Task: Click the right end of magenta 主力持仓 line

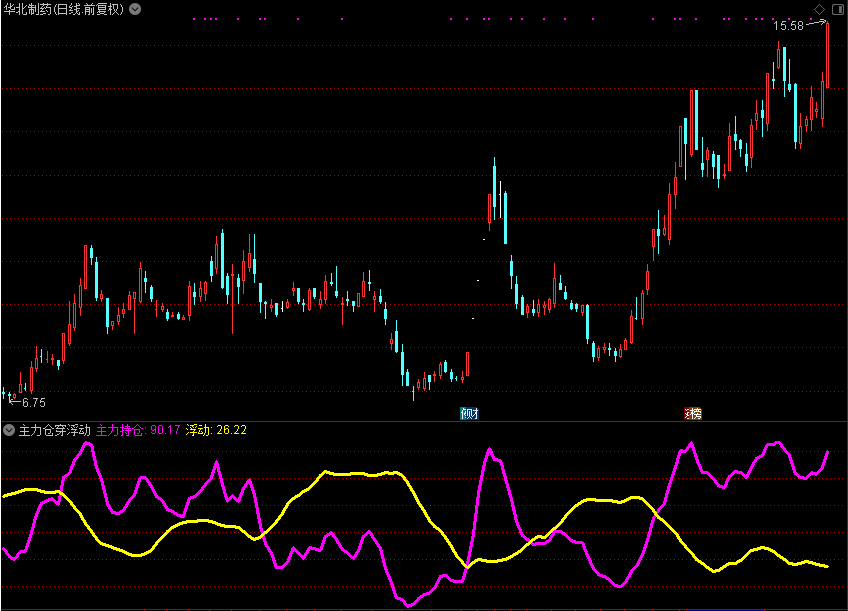Action: tap(828, 452)
